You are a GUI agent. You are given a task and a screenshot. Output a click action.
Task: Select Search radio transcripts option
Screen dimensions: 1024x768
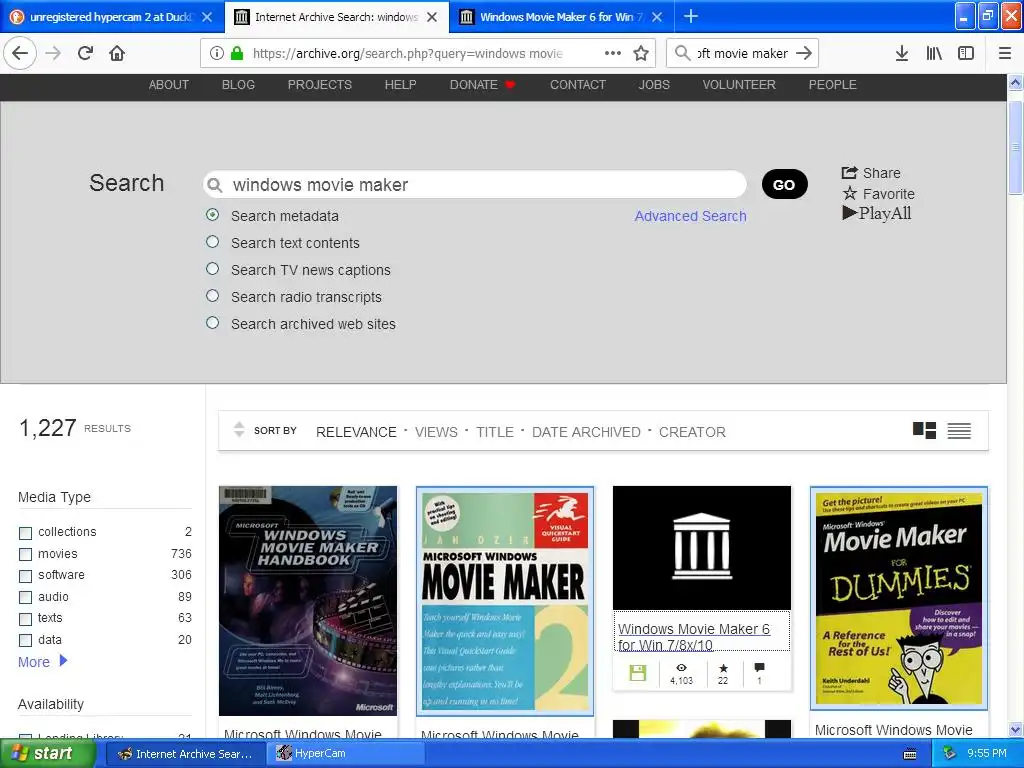coord(212,296)
